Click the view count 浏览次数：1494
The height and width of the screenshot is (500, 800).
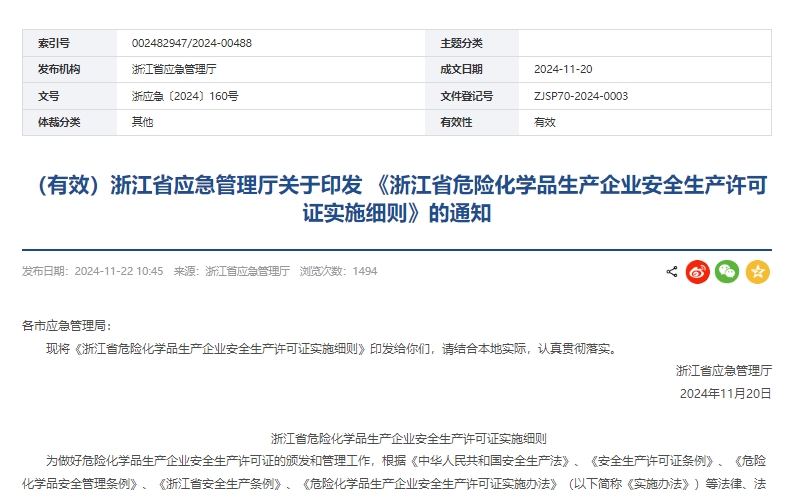[x=338, y=271]
